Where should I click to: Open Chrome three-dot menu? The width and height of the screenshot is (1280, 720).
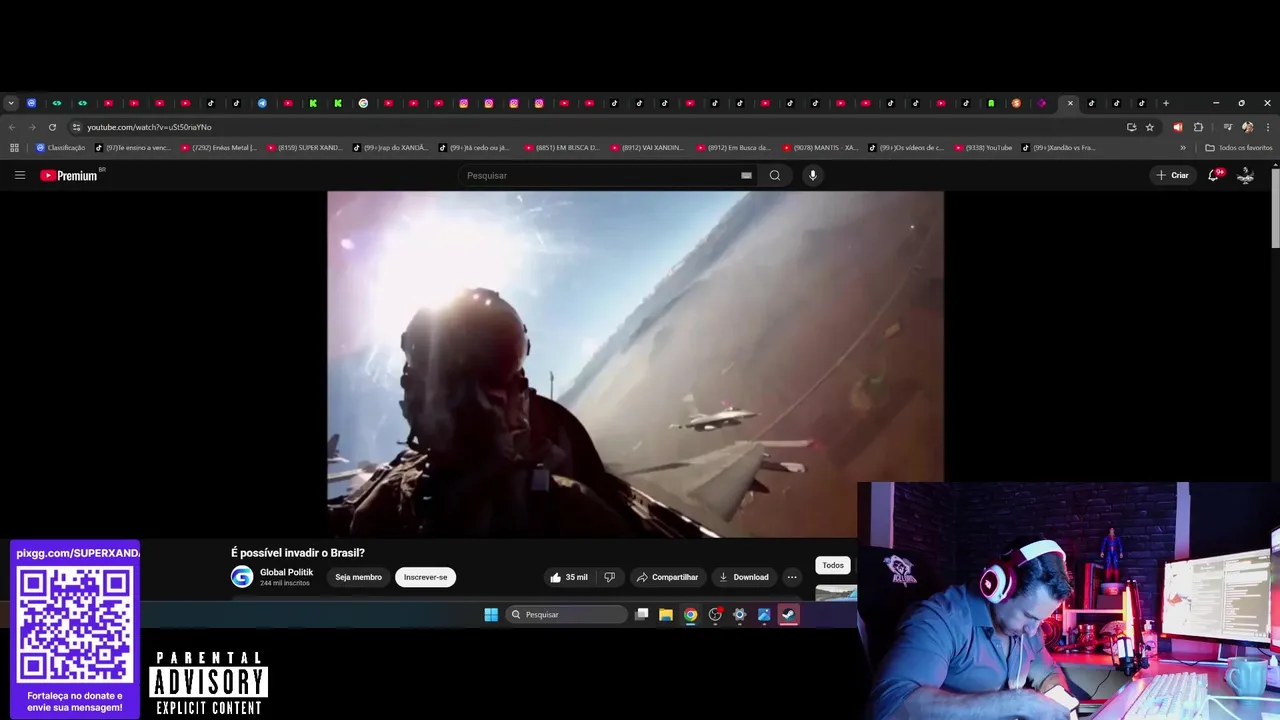1268,127
